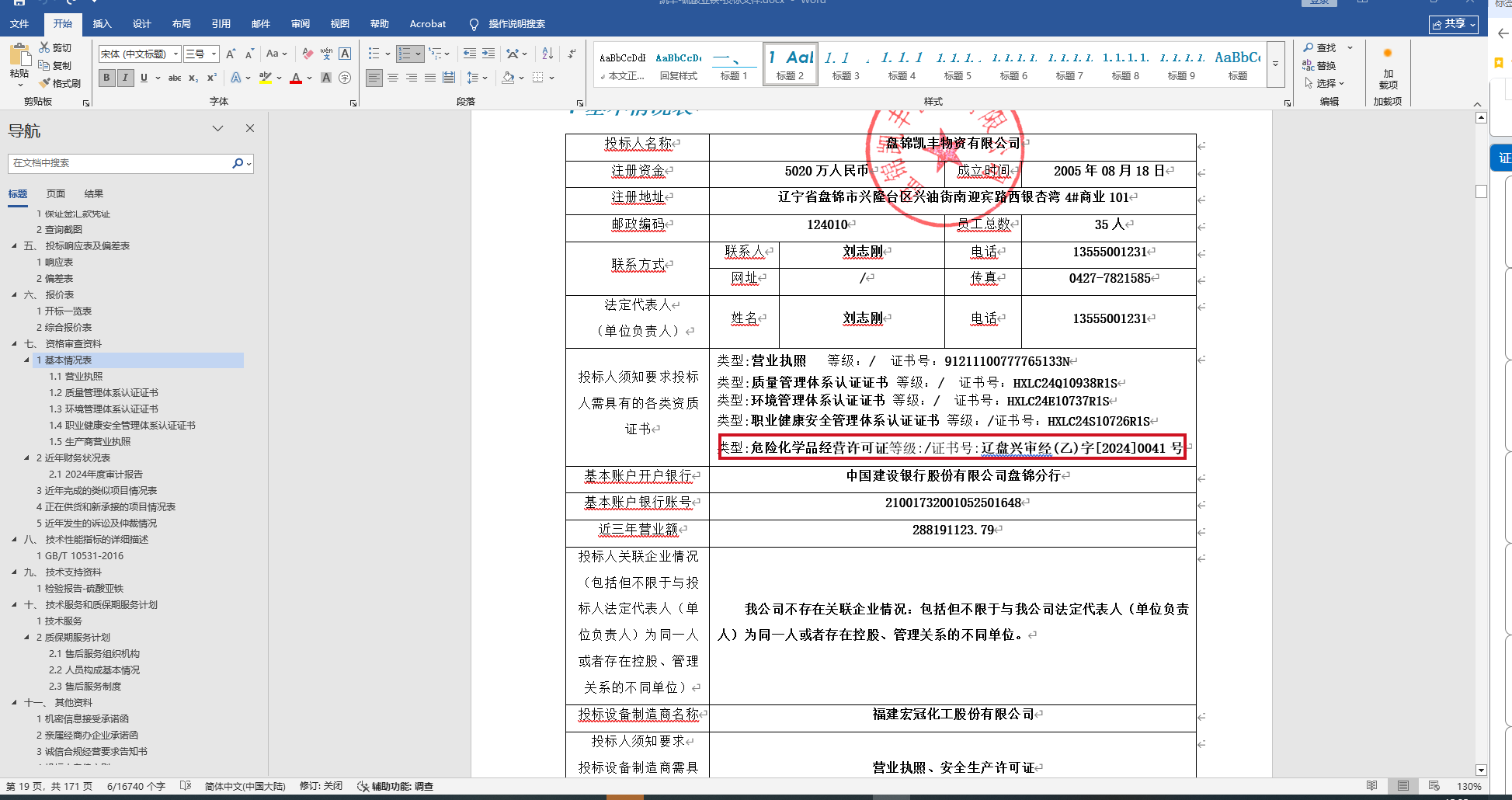Screen dimensions: 1512x800
Task: Apply strikethrough (abc) formatting
Action: pos(175,78)
